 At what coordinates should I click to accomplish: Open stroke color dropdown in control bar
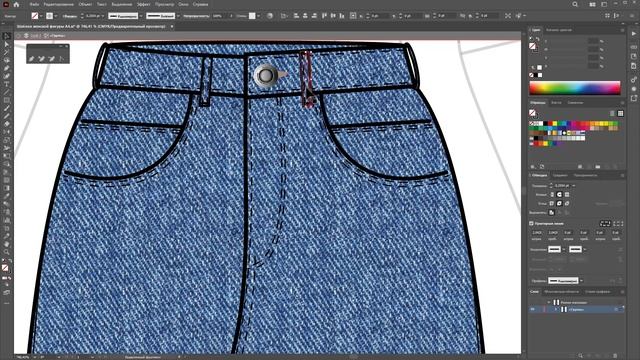point(56,16)
